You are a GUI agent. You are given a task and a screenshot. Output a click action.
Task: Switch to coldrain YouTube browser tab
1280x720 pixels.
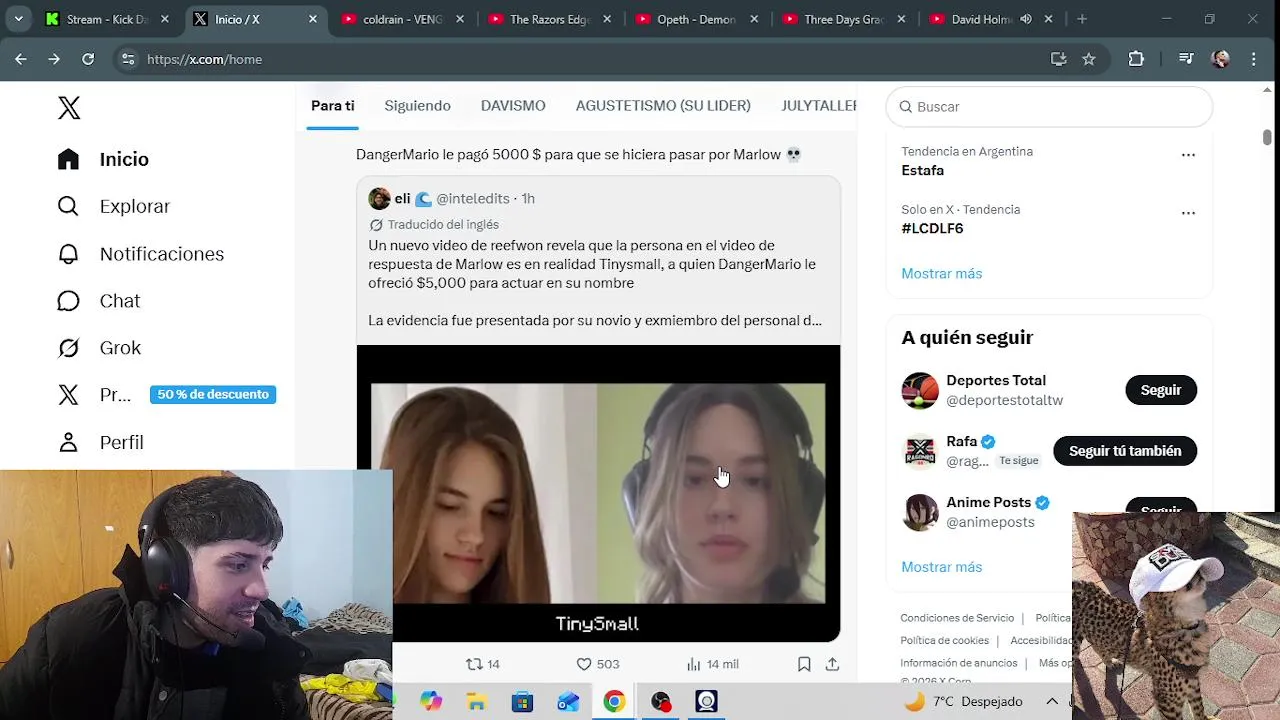pyautogui.click(x=404, y=19)
